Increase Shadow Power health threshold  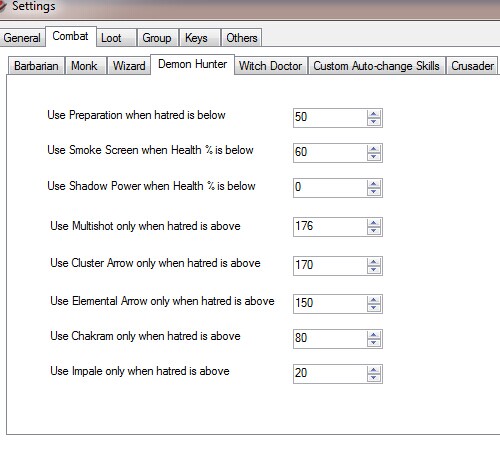[374, 184]
